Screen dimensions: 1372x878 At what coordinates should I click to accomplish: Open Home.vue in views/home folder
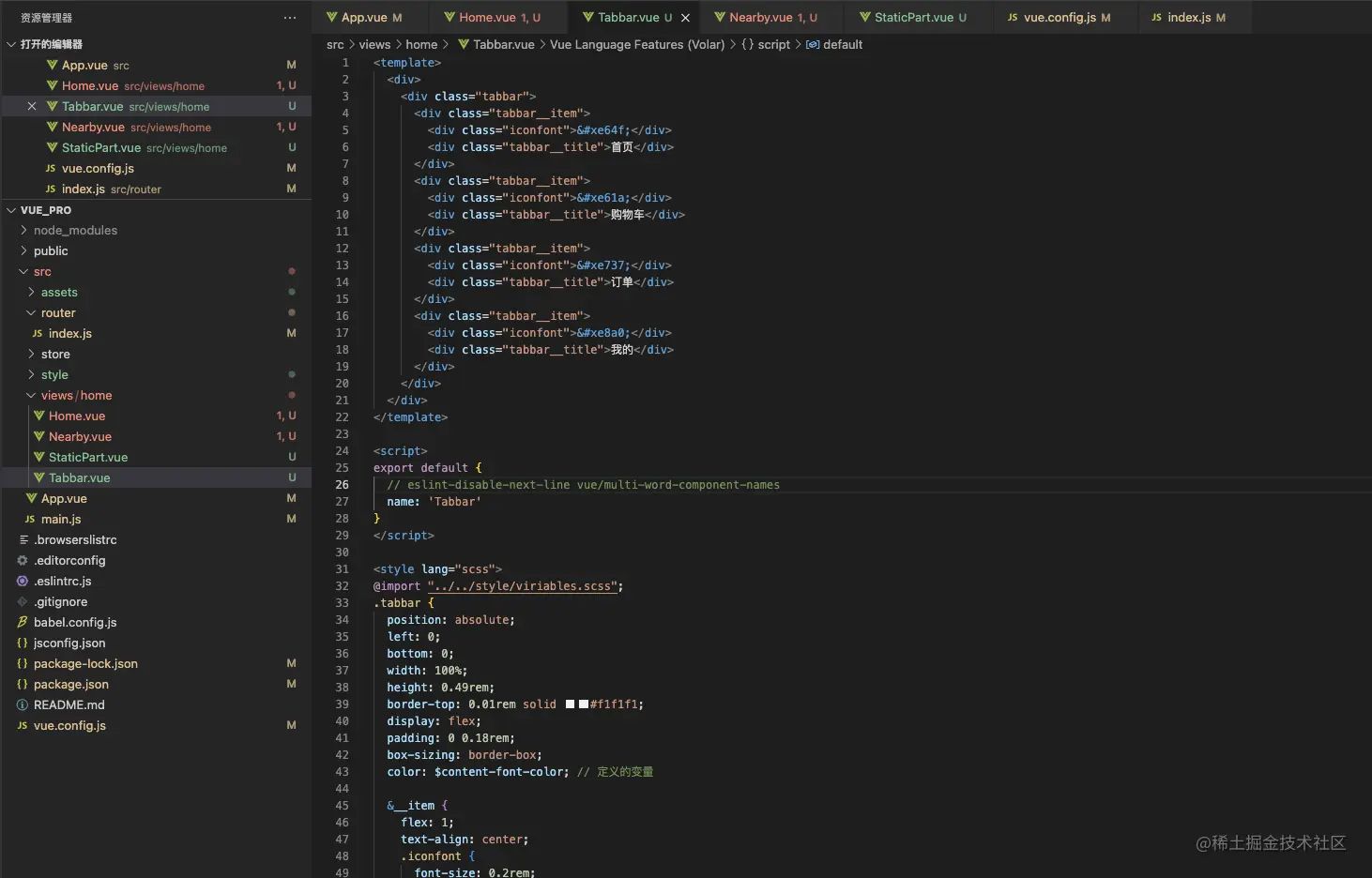pyautogui.click(x=156, y=416)
